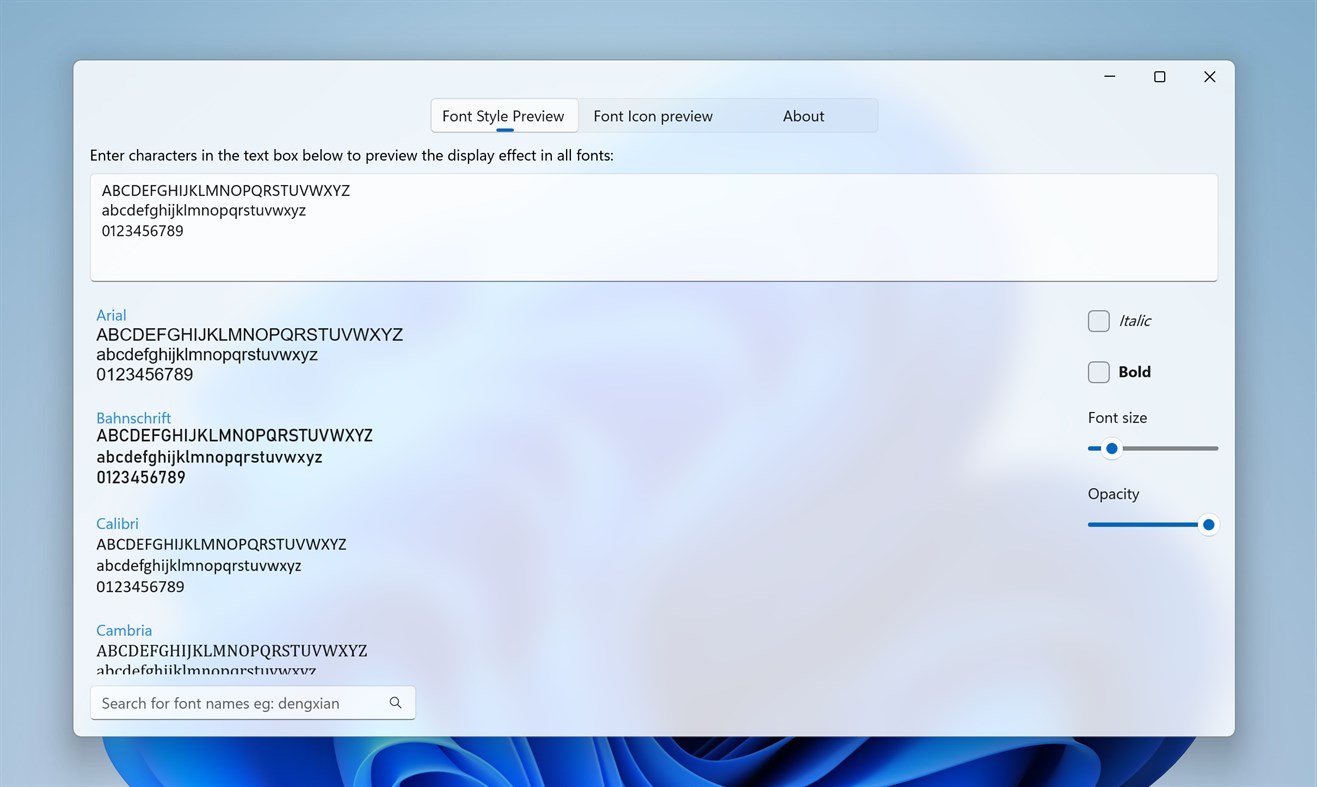The height and width of the screenshot is (787, 1317).
Task: Maximize the font preview window
Action: click(1160, 77)
